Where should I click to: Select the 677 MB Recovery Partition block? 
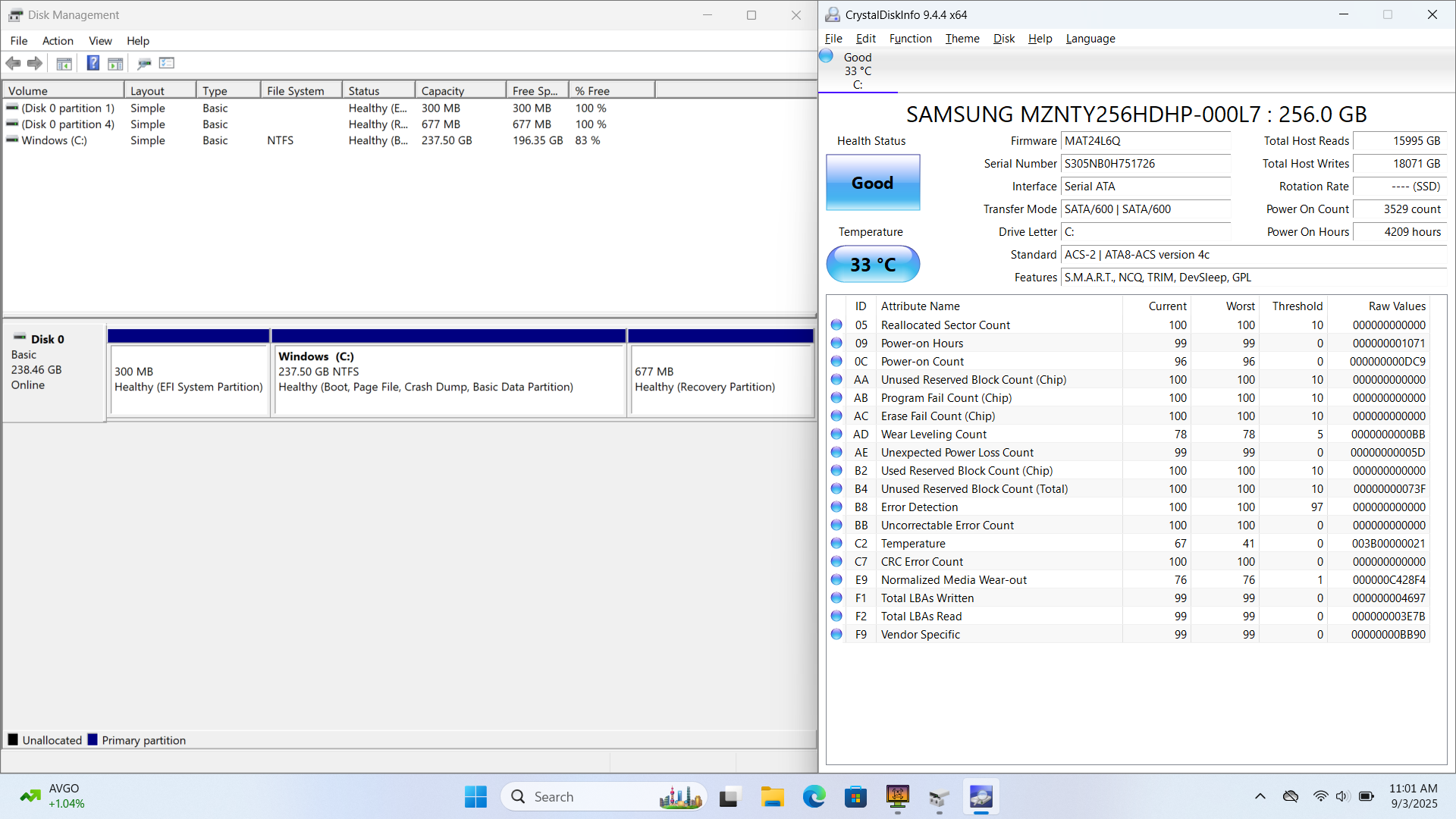(x=721, y=379)
